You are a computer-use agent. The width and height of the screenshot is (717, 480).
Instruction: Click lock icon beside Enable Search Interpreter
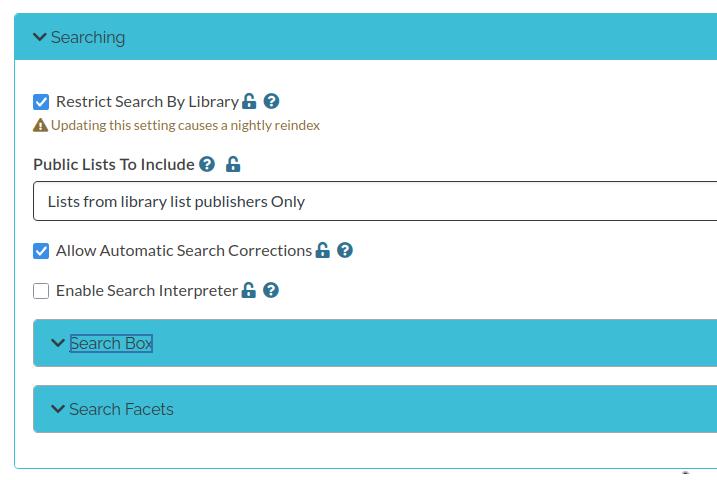pyautogui.click(x=249, y=290)
